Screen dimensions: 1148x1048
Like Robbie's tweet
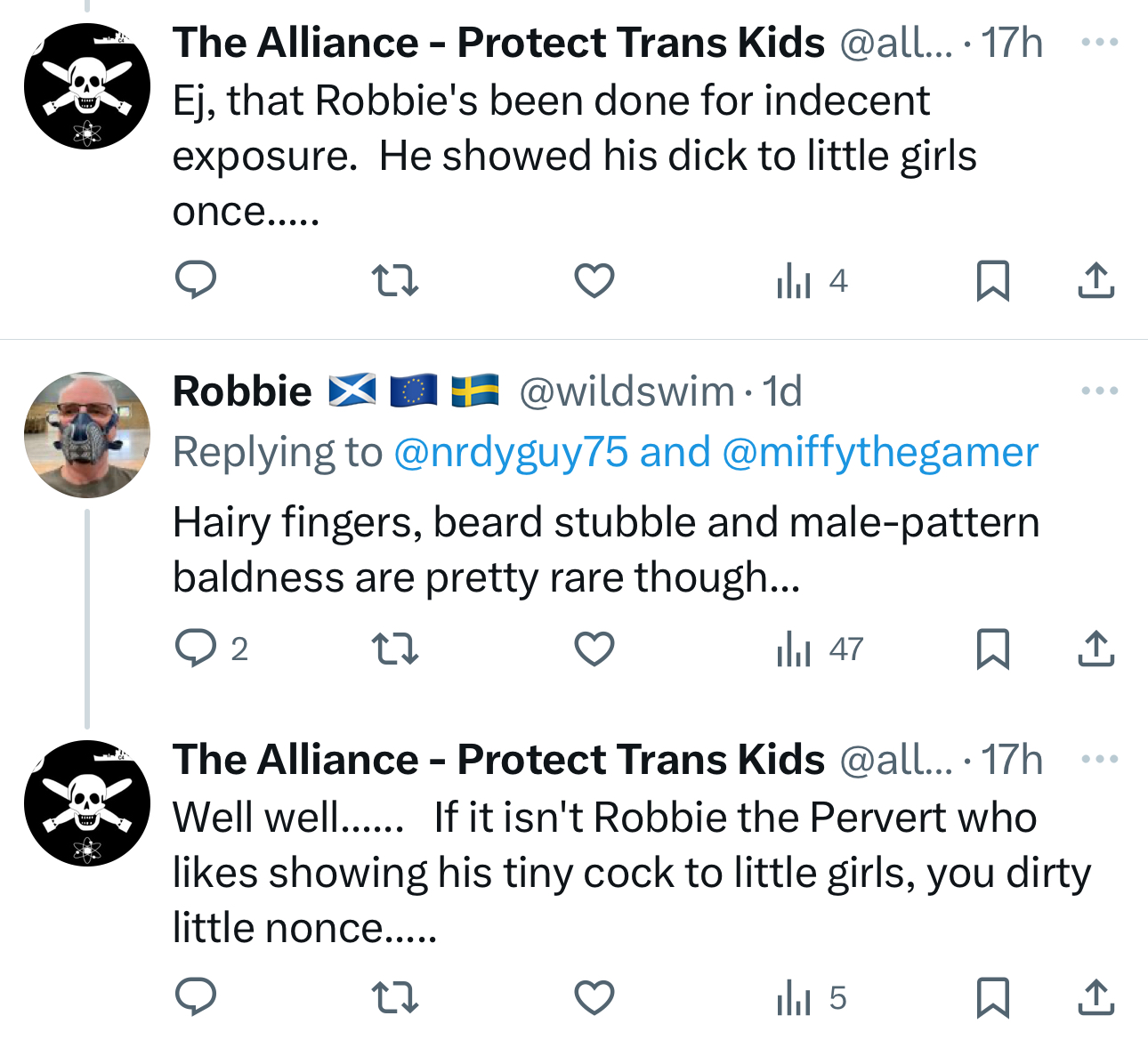(594, 649)
